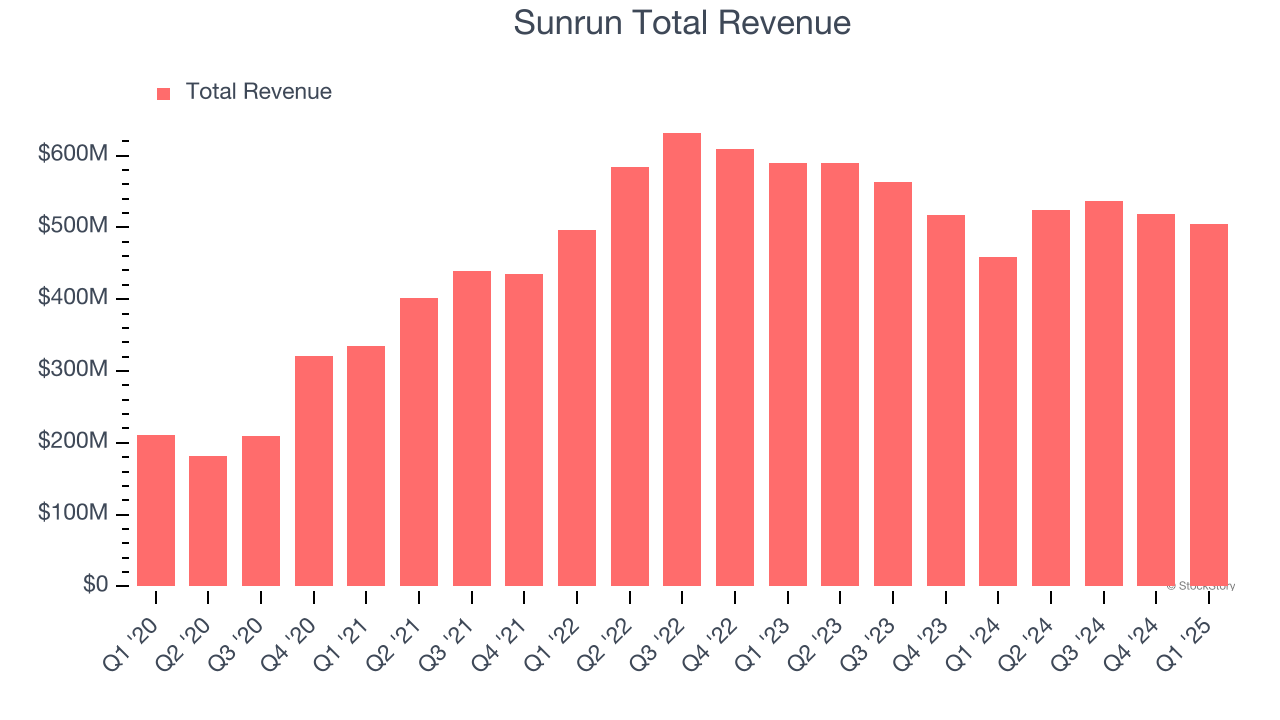
Task: Click the Total Revenue legend color swatch
Action: click(x=164, y=93)
